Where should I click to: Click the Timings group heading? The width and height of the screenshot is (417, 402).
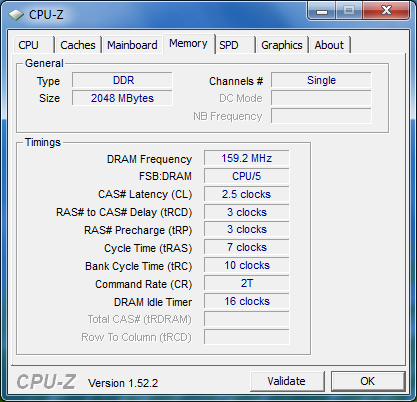tap(43, 142)
